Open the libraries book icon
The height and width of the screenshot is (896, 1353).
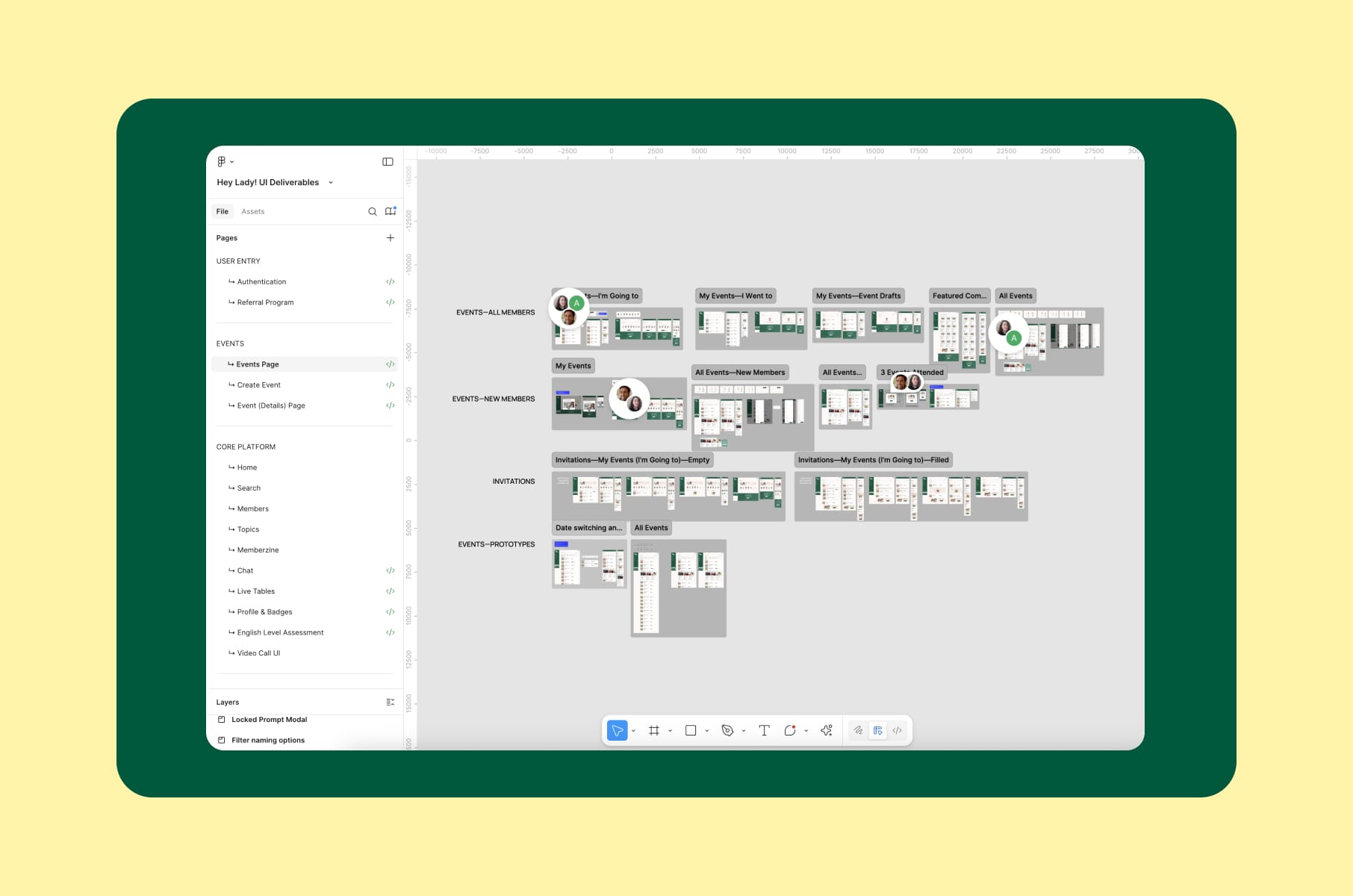[390, 211]
